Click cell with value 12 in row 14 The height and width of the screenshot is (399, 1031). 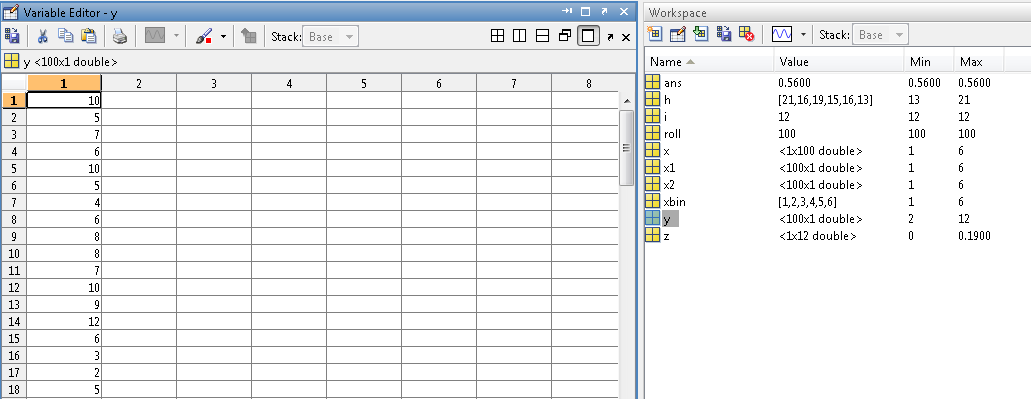[64, 321]
